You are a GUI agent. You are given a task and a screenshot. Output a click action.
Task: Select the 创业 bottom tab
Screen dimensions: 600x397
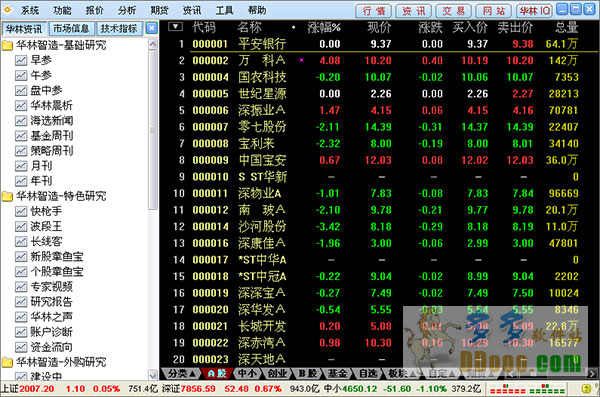(277, 373)
